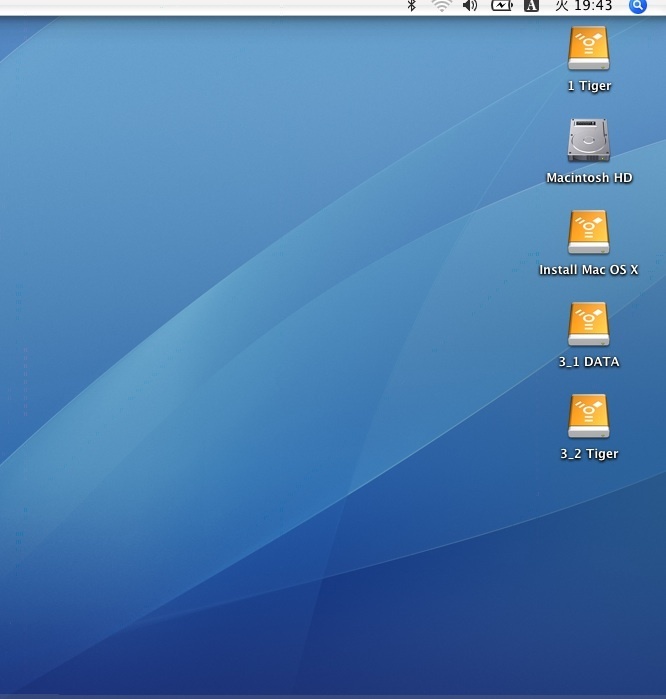Expand the input source 'A' menu
666x699 pixels.
(532, 6)
